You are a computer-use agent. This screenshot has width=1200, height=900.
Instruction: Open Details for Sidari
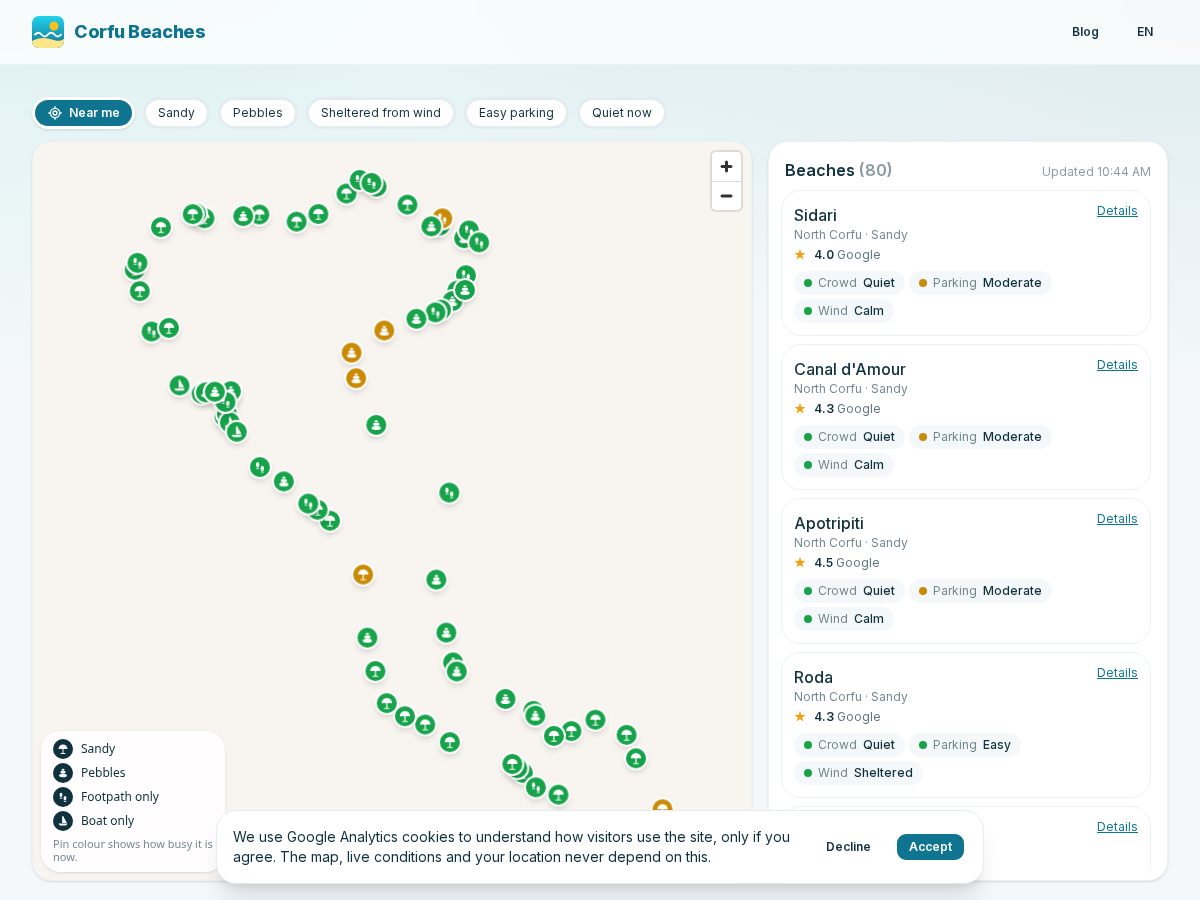pos(1117,211)
